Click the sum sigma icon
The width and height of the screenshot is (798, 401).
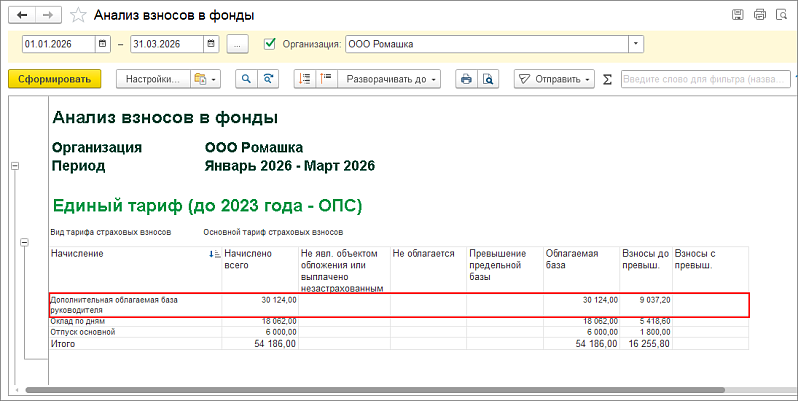(x=607, y=79)
